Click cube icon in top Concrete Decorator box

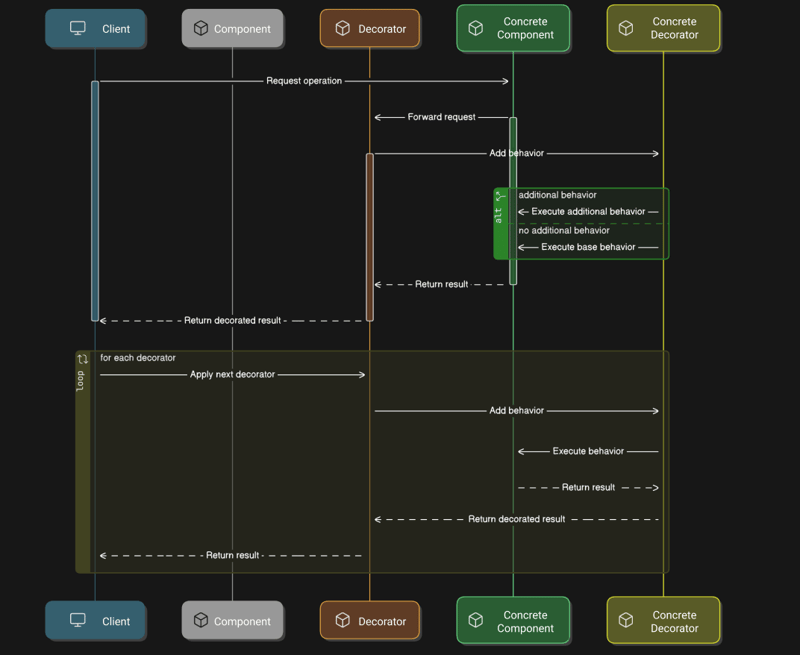(626, 28)
